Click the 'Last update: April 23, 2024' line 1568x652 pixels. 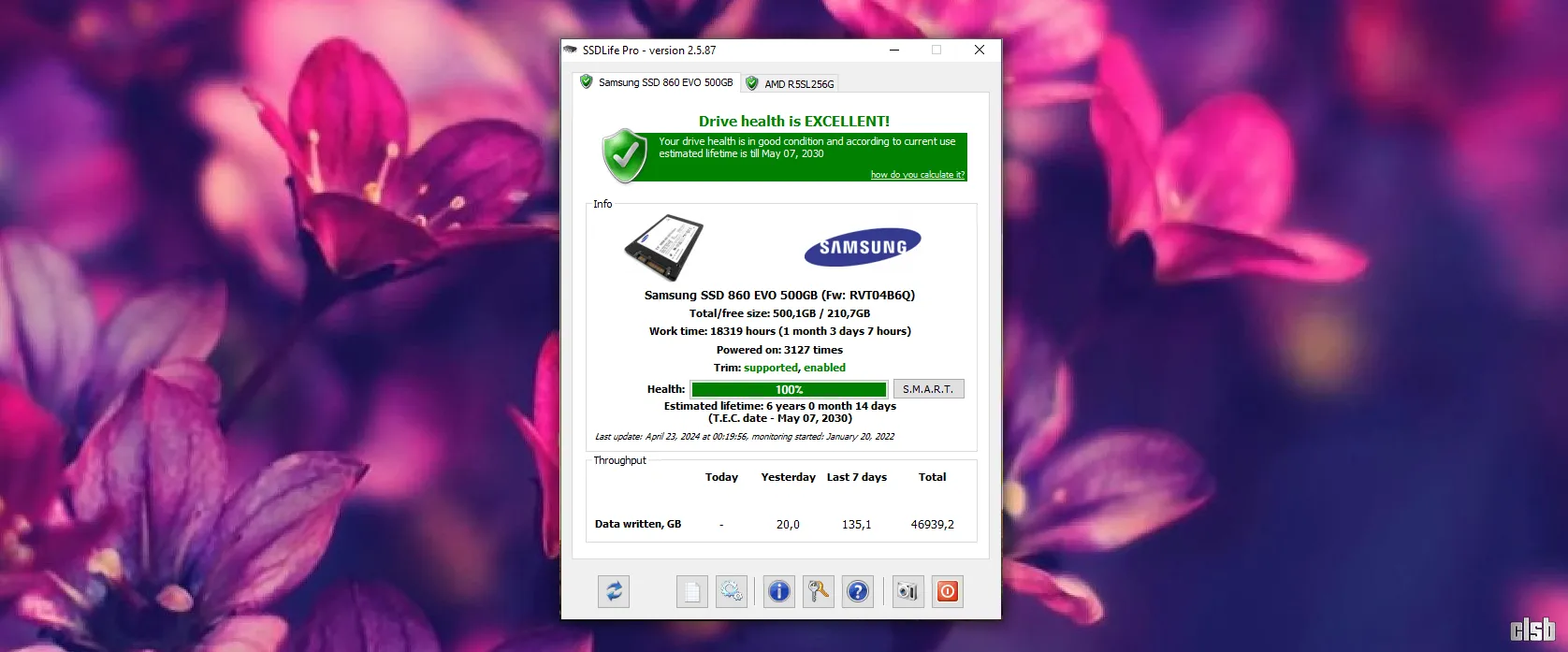click(745, 437)
